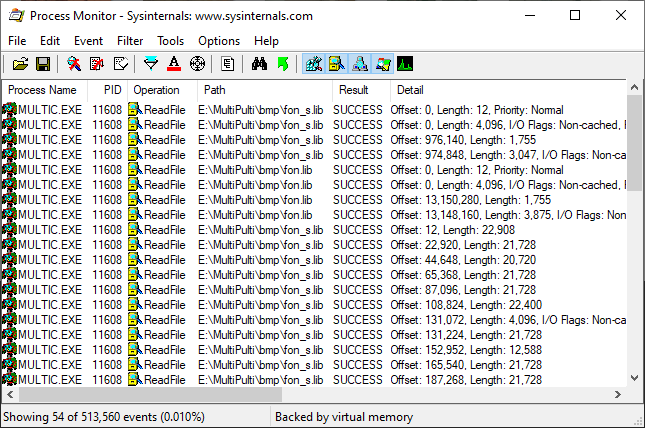Clear the display with the eraser icon
Viewport: 645px width, 428px height.
pyautogui.click(x=121, y=64)
